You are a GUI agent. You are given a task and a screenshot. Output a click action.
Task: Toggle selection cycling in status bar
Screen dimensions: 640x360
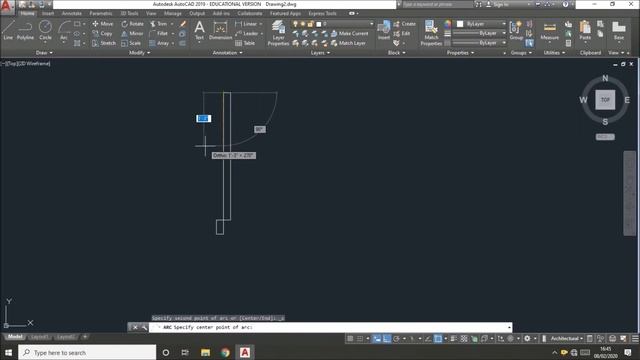click(x=474, y=338)
